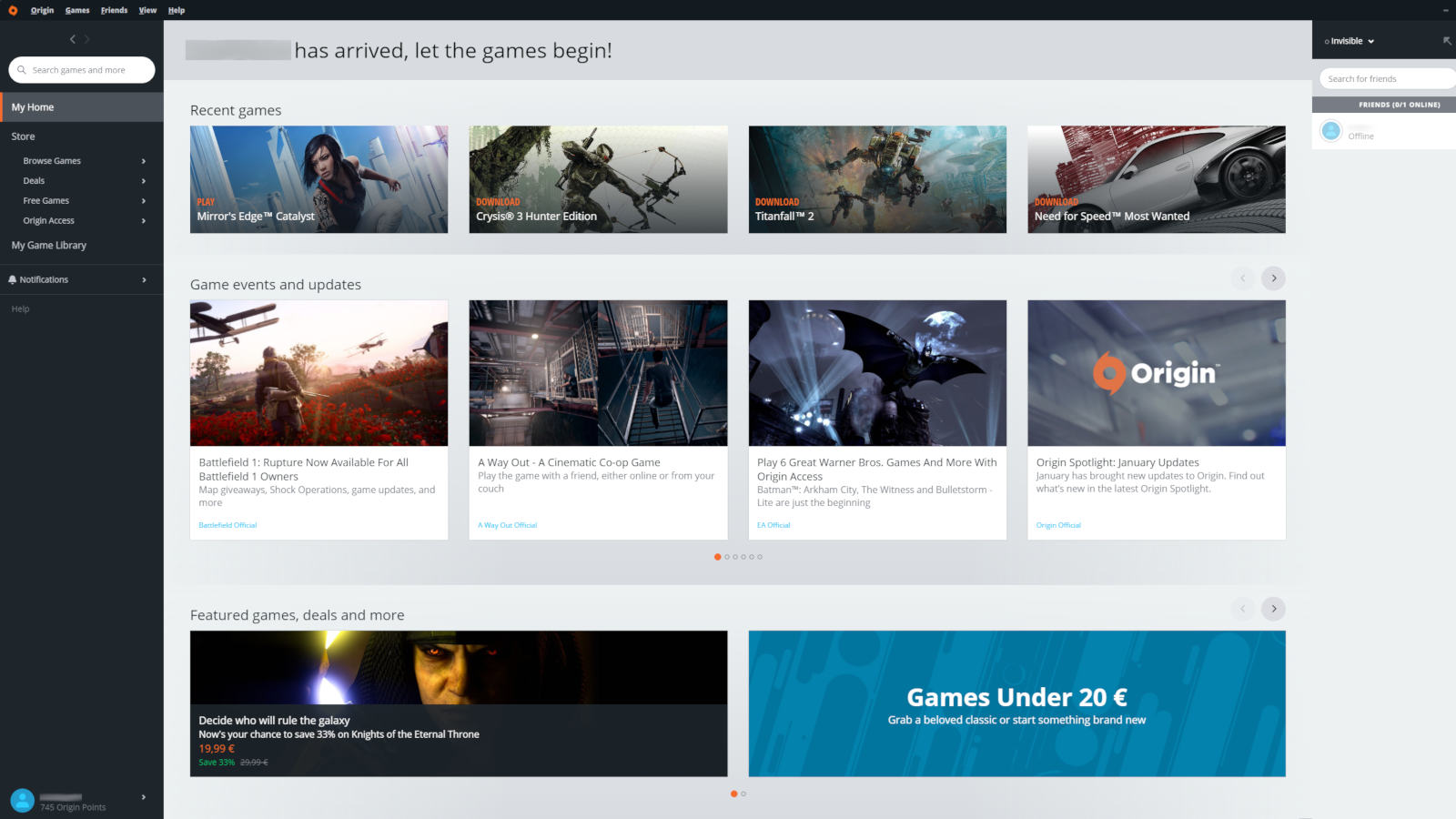The height and width of the screenshot is (819, 1456).
Task: Expand the Browse Games submenu
Action: click(x=144, y=161)
